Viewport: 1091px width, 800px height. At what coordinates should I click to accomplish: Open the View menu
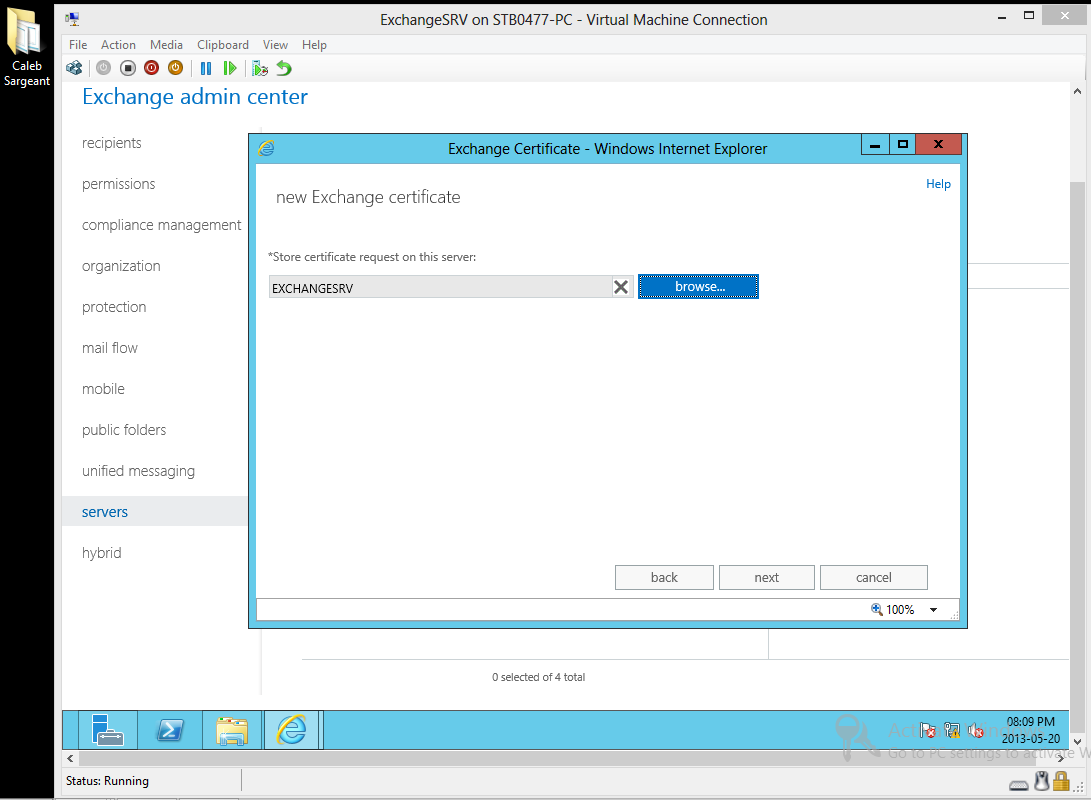[x=275, y=45]
